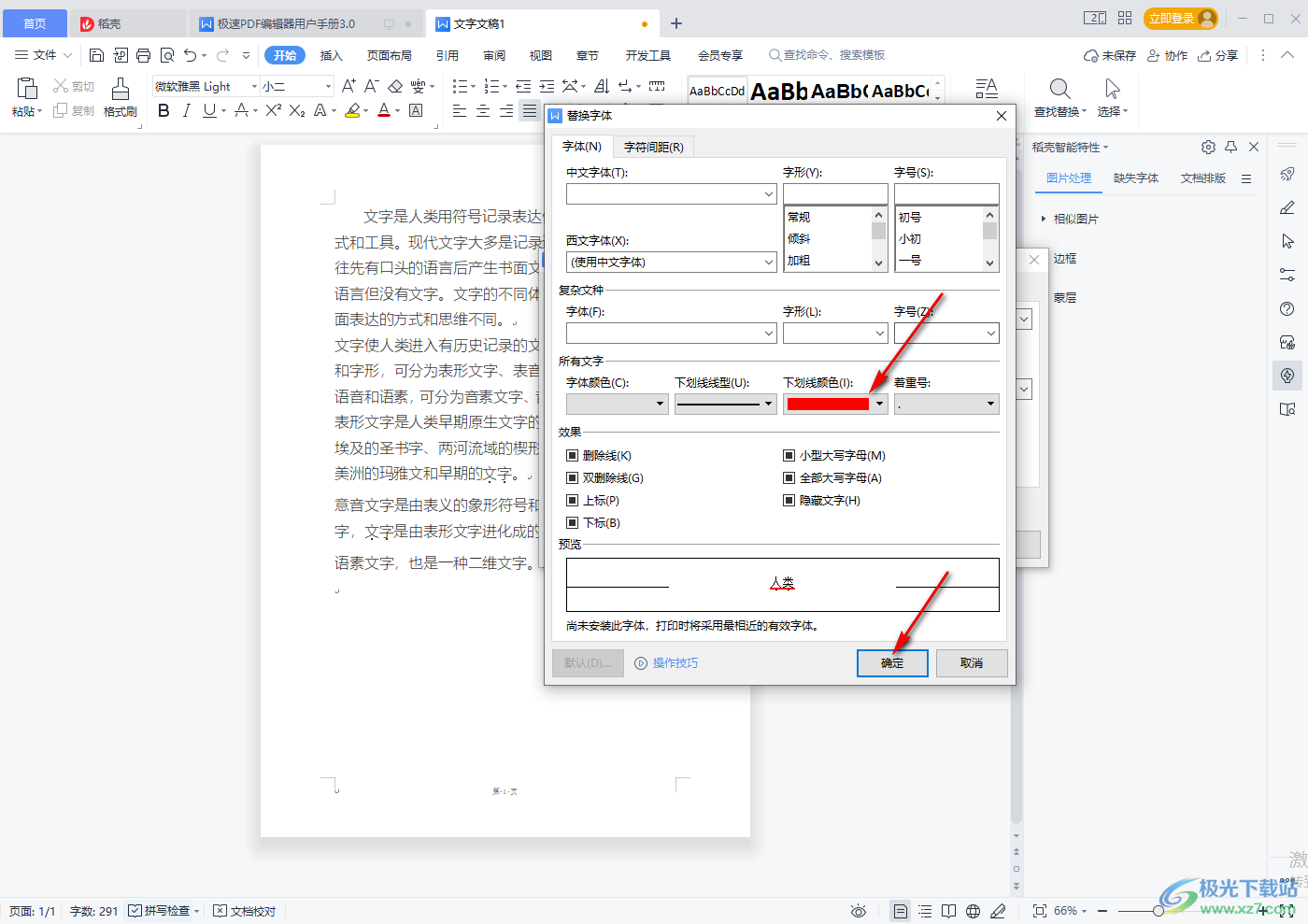This screenshot has height=924, width=1308.
Task: Expand the similar images tree item
Action: (1044, 219)
